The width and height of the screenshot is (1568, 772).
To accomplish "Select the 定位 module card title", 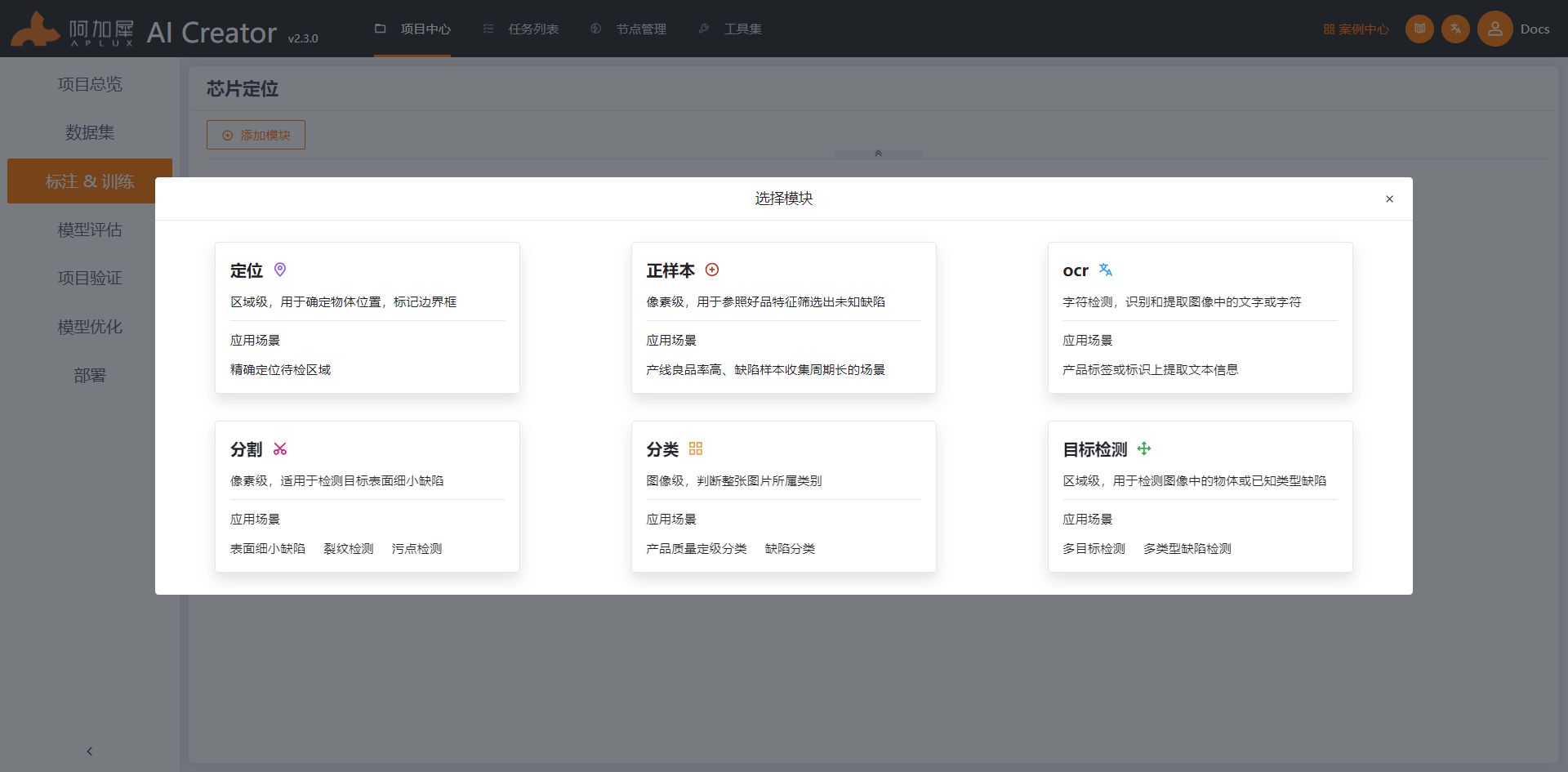I will (x=247, y=270).
